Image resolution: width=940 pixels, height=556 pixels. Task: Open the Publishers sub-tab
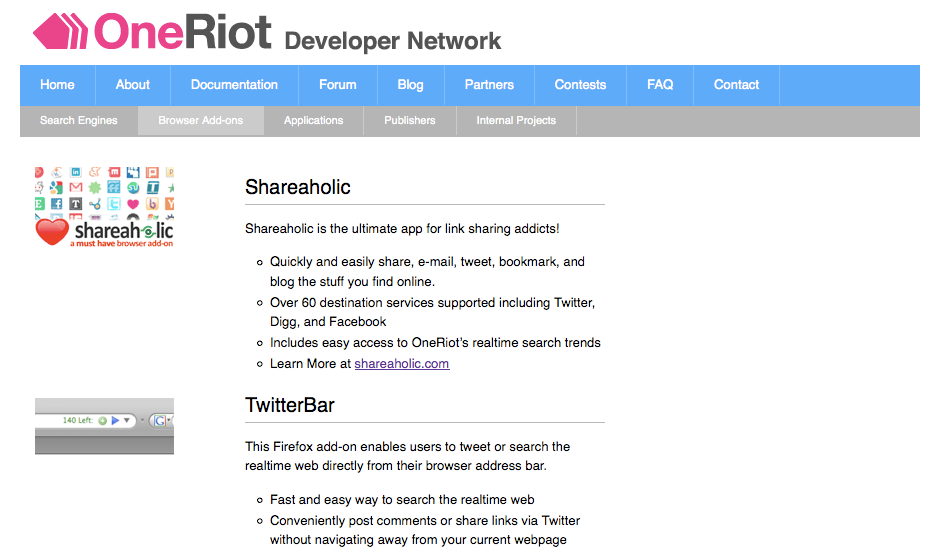click(x=410, y=121)
